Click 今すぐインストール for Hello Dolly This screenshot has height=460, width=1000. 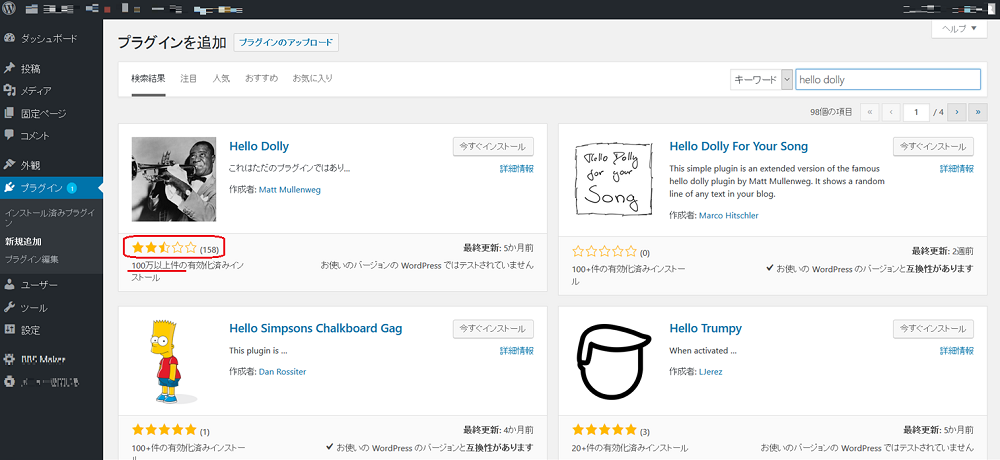click(493, 146)
